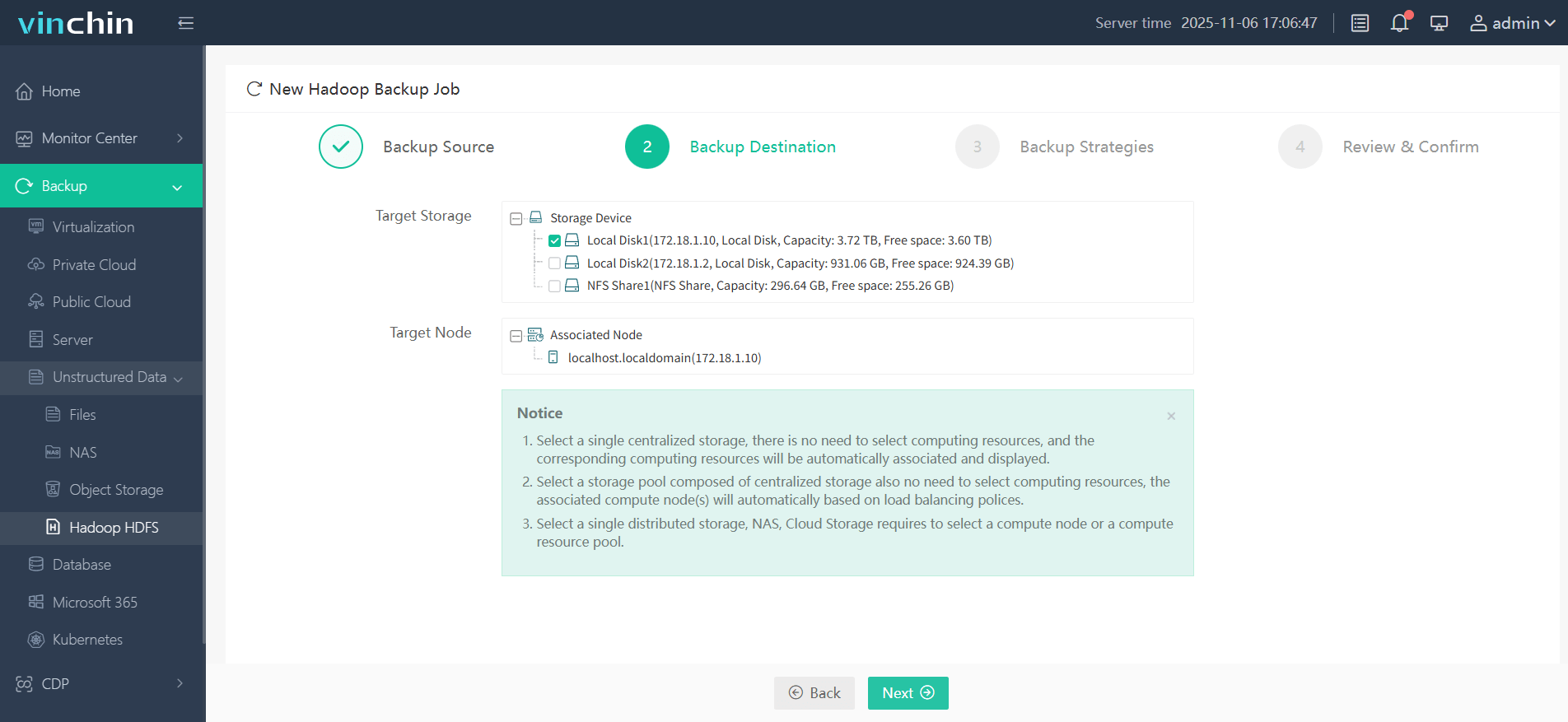1568x722 pixels.
Task: Close the Notice panel
Action: (x=1170, y=416)
